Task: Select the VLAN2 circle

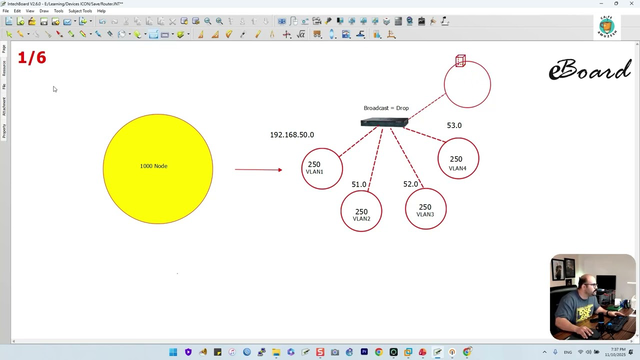Action: point(361,211)
